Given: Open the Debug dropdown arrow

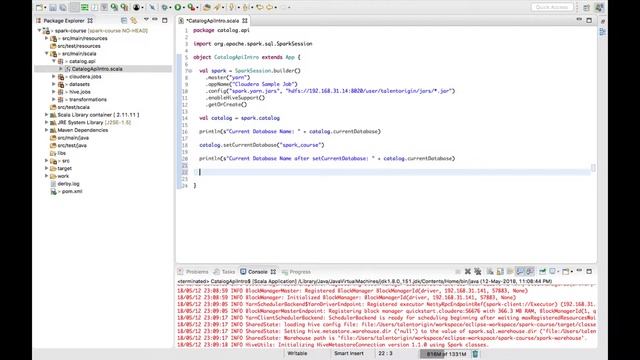Looking at the screenshot, I should click(170, 8).
